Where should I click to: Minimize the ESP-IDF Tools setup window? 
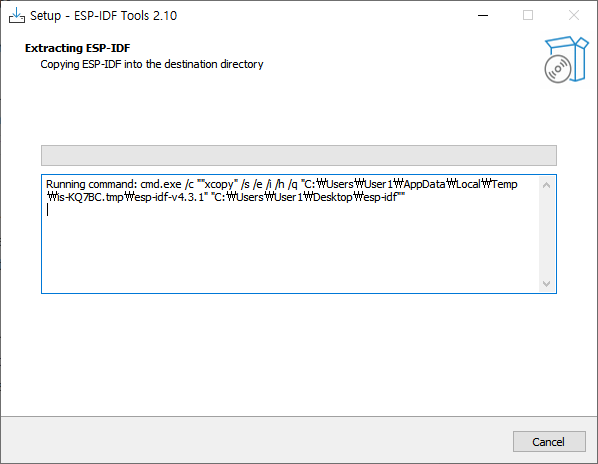pos(483,15)
